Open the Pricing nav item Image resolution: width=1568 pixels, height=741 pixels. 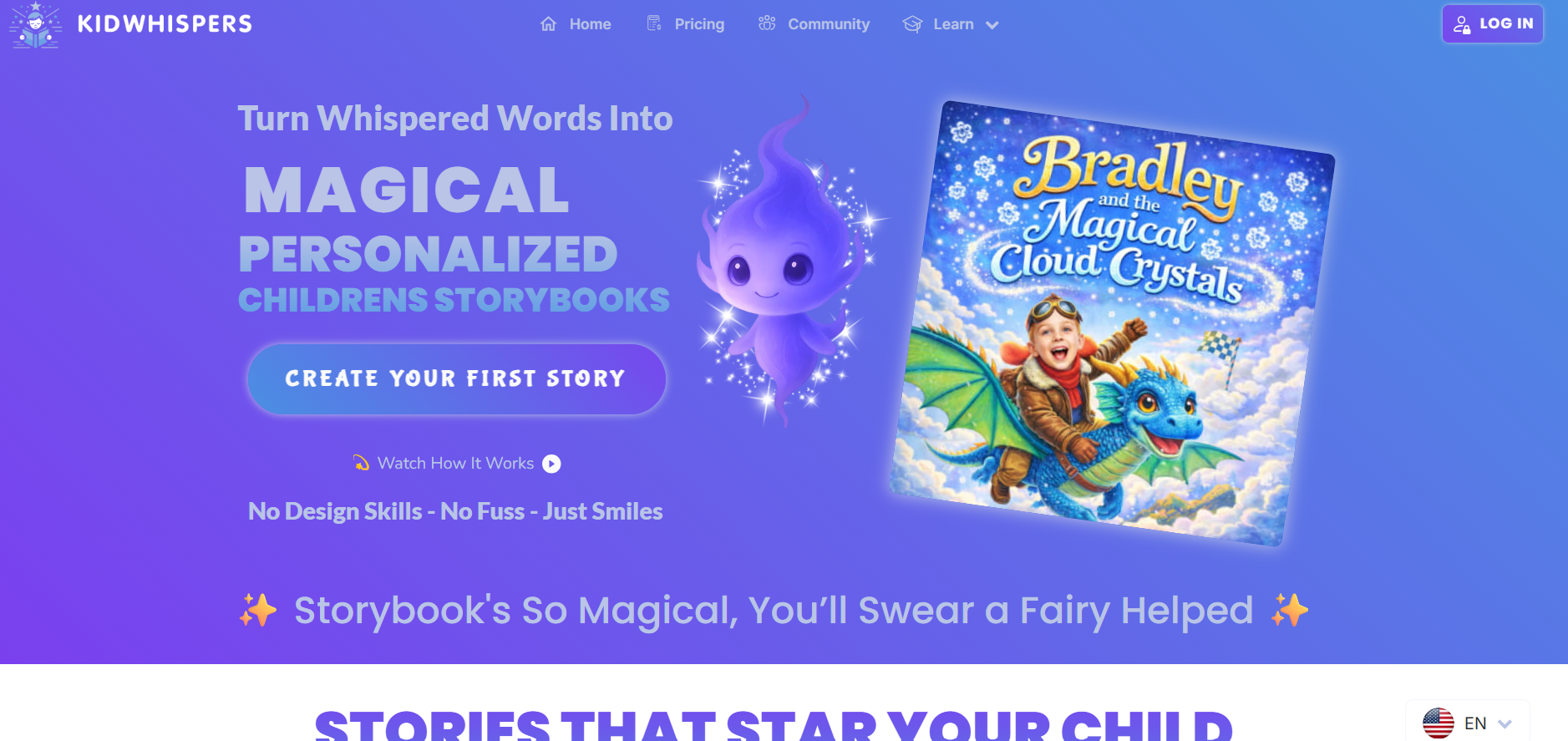[x=685, y=24]
